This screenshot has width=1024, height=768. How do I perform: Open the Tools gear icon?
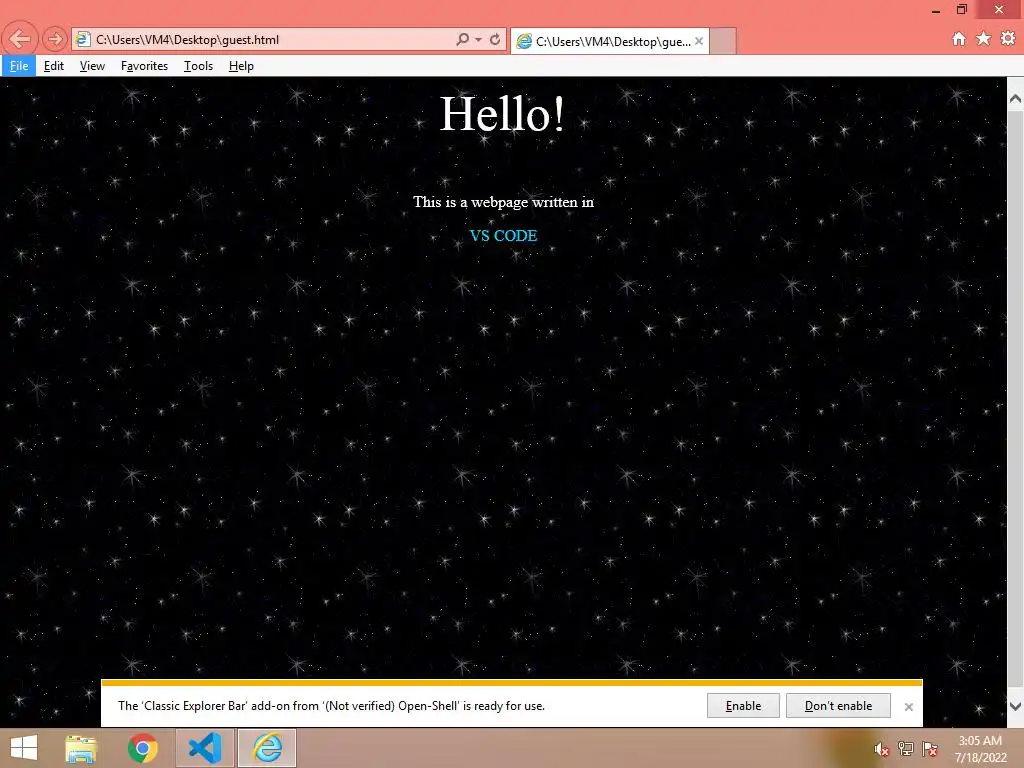pyautogui.click(x=1008, y=39)
